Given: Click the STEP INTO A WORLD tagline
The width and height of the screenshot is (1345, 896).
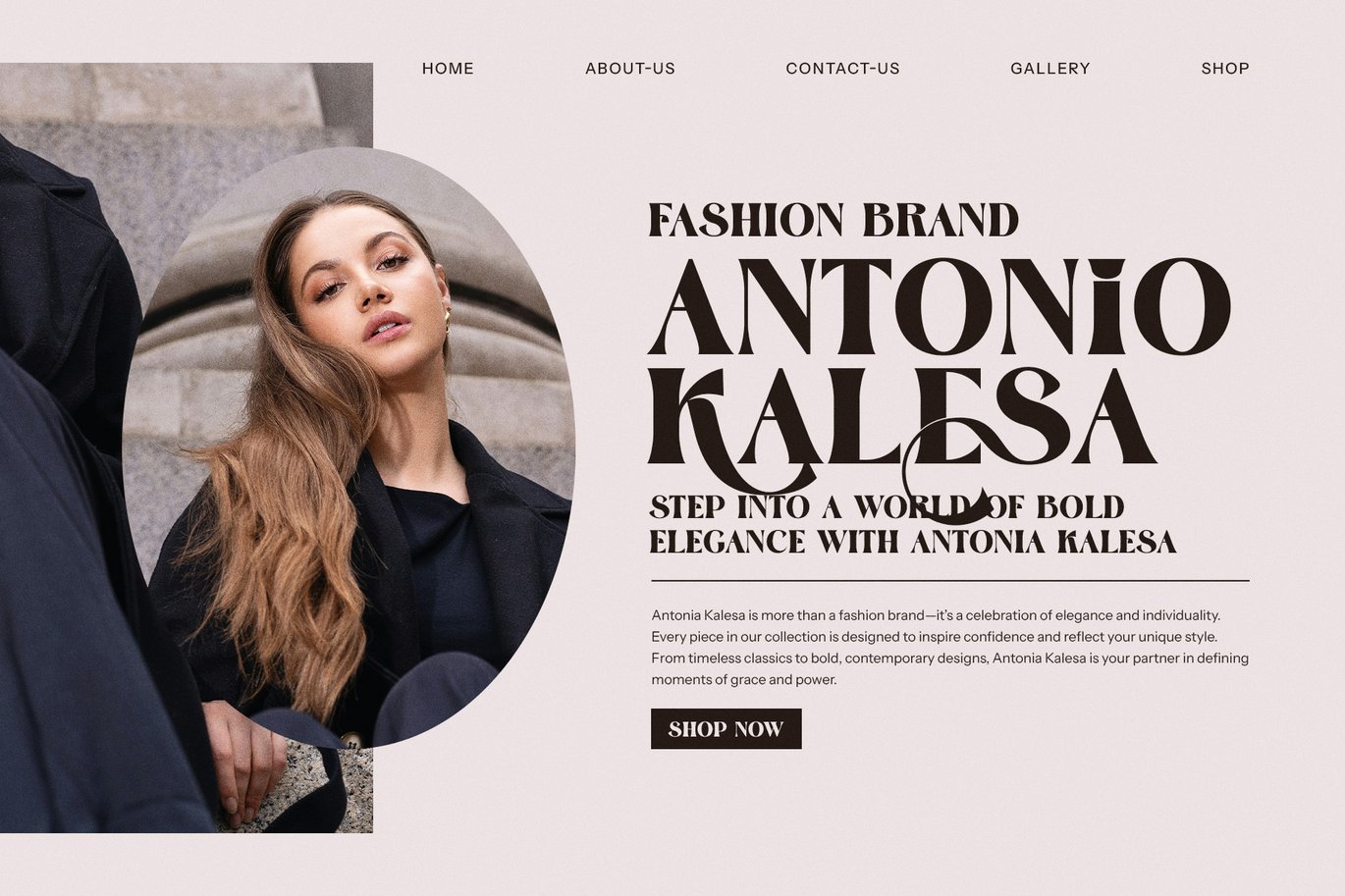Looking at the screenshot, I should pyautogui.click(x=887, y=507).
